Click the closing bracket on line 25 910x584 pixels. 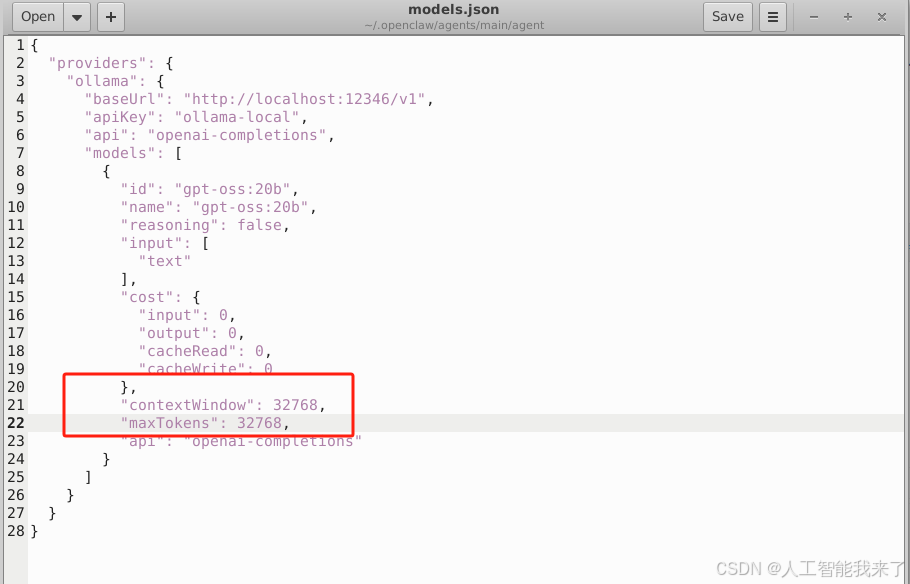(88, 477)
